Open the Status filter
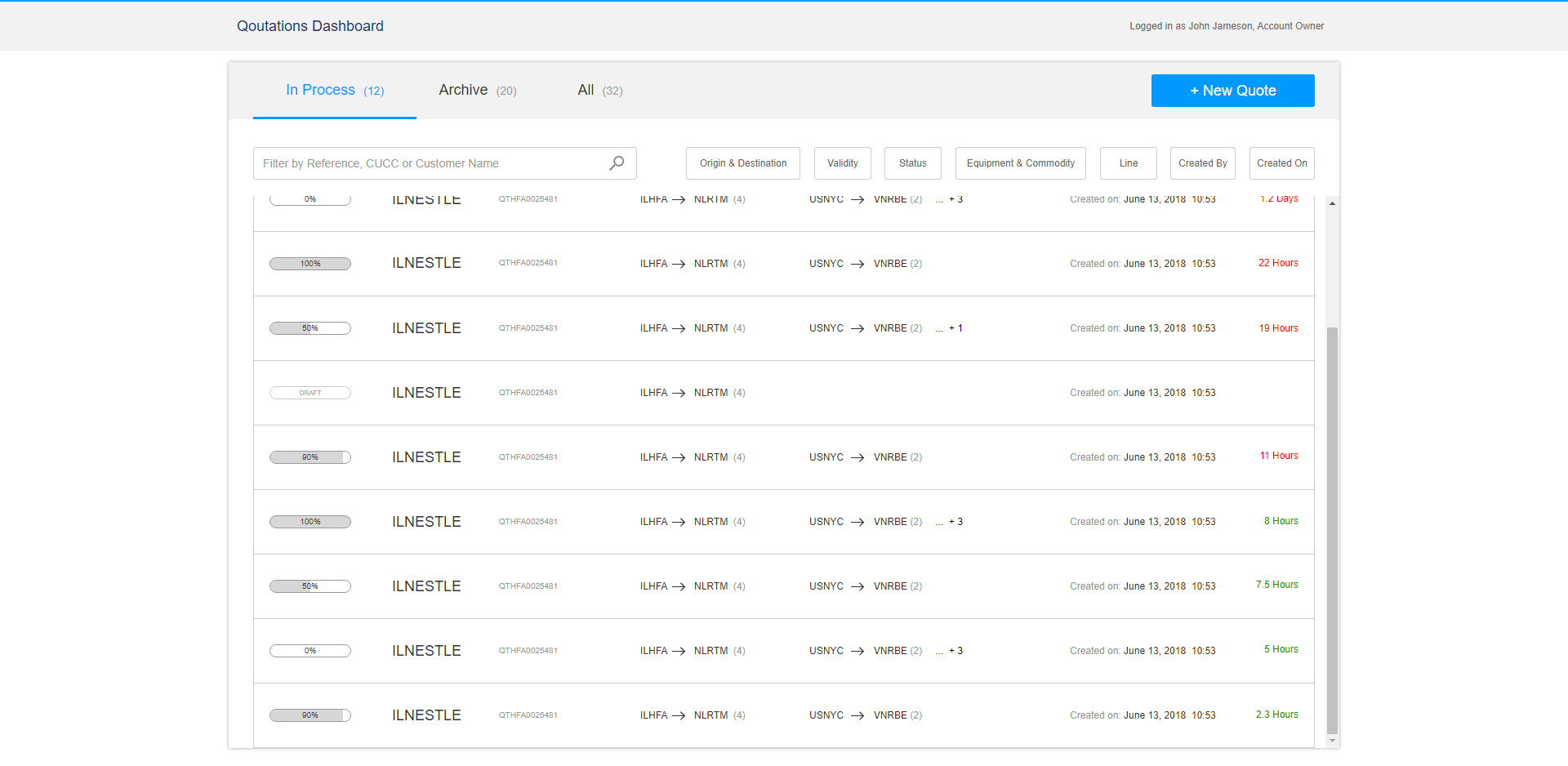Viewport: 1568px width, 766px height. 913,163
